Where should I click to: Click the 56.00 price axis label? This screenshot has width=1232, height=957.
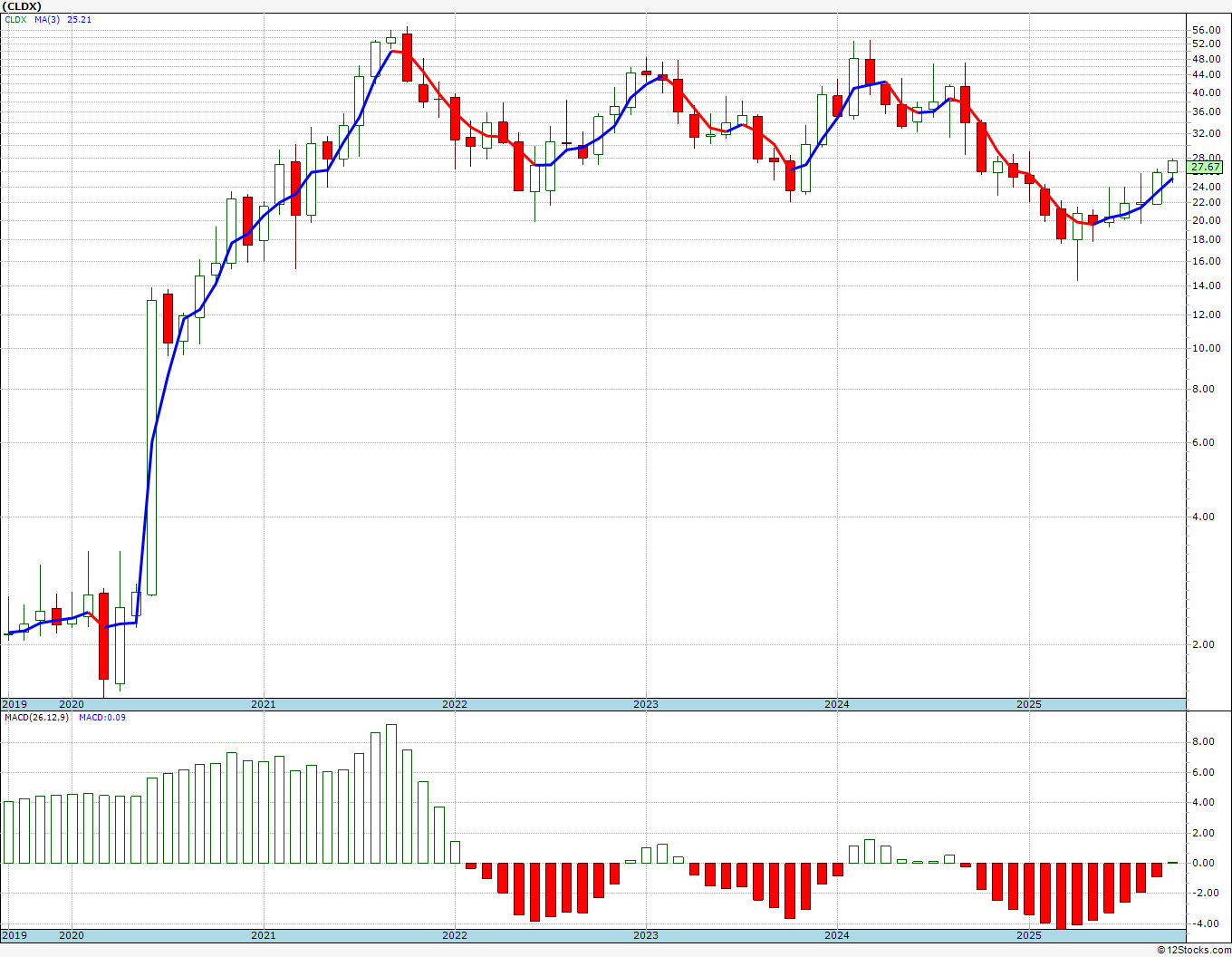(x=1206, y=30)
